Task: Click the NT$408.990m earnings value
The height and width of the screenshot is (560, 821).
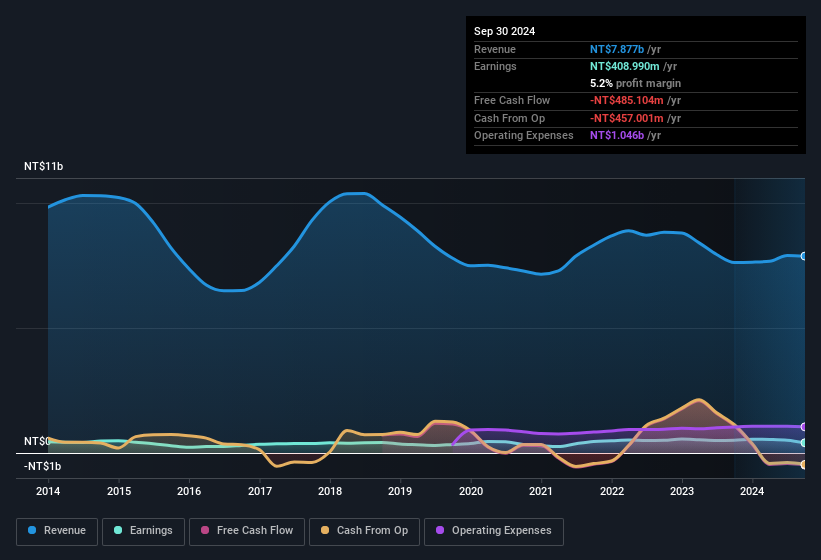Action: click(625, 66)
